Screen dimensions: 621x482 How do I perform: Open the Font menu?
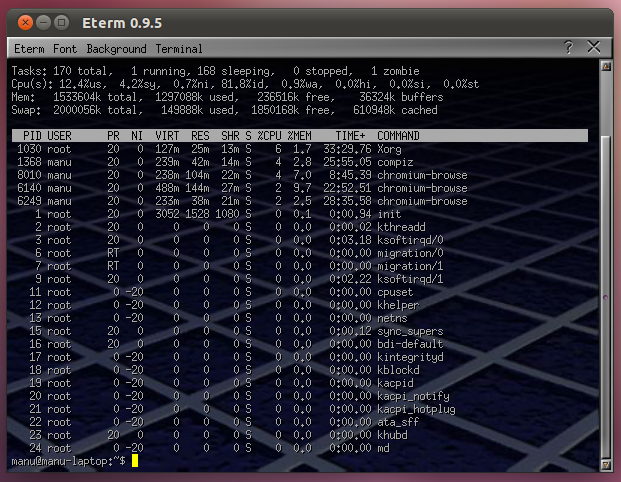pyautogui.click(x=65, y=49)
